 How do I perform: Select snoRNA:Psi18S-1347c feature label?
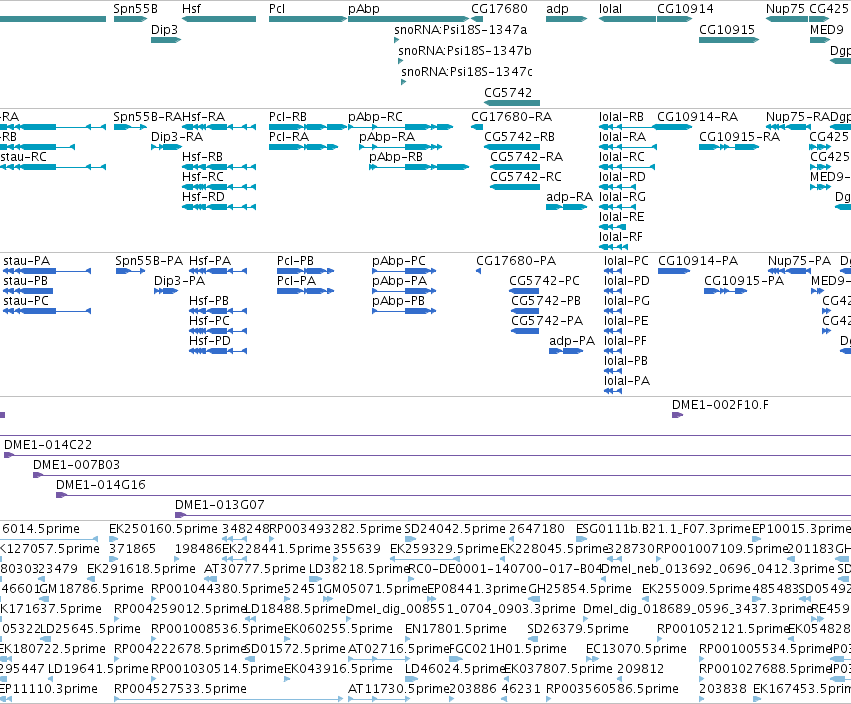tap(467, 72)
